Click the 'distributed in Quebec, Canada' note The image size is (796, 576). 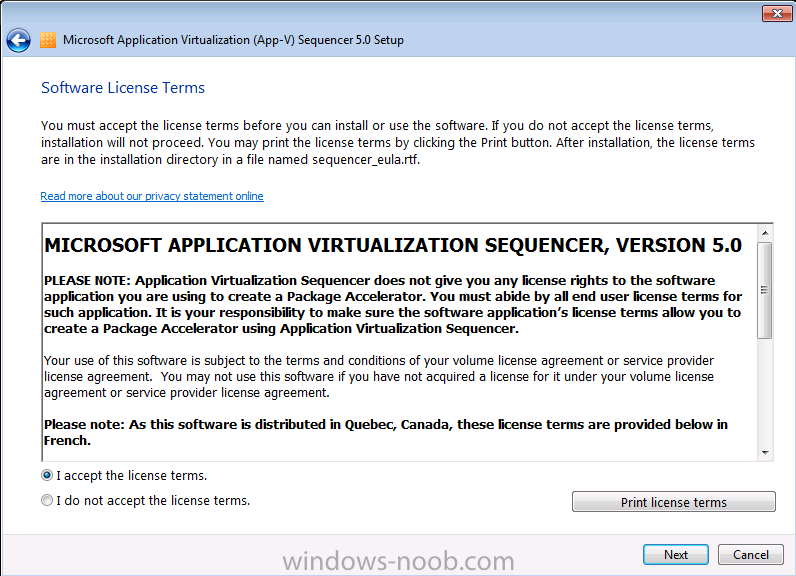pos(386,432)
